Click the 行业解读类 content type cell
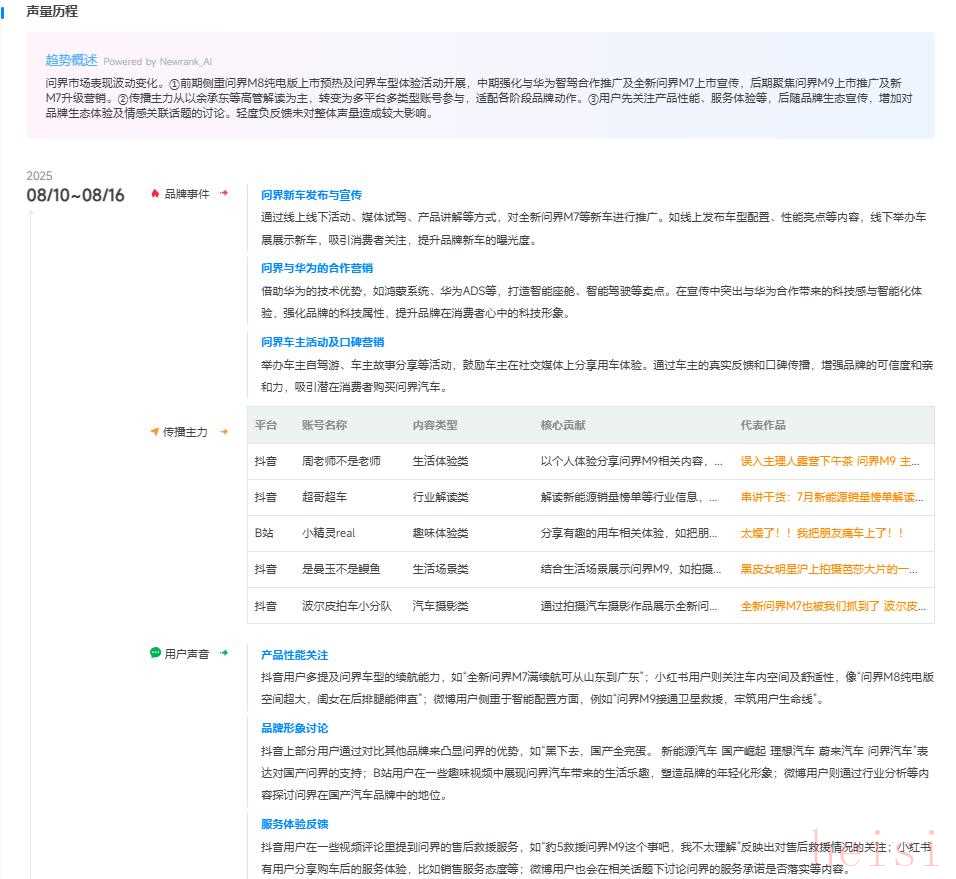Viewport: 956px width, 879px height. click(x=440, y=497)
